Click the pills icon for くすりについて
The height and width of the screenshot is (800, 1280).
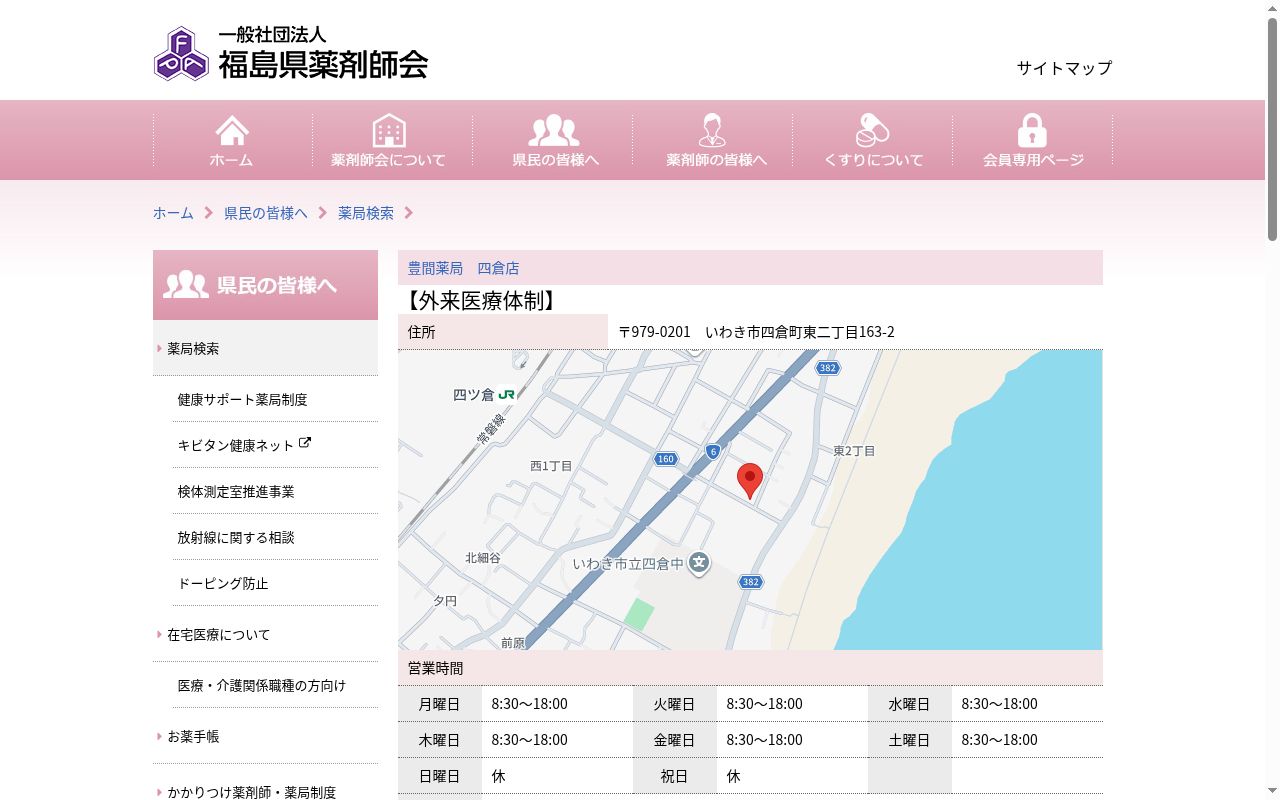pos(872,130)
